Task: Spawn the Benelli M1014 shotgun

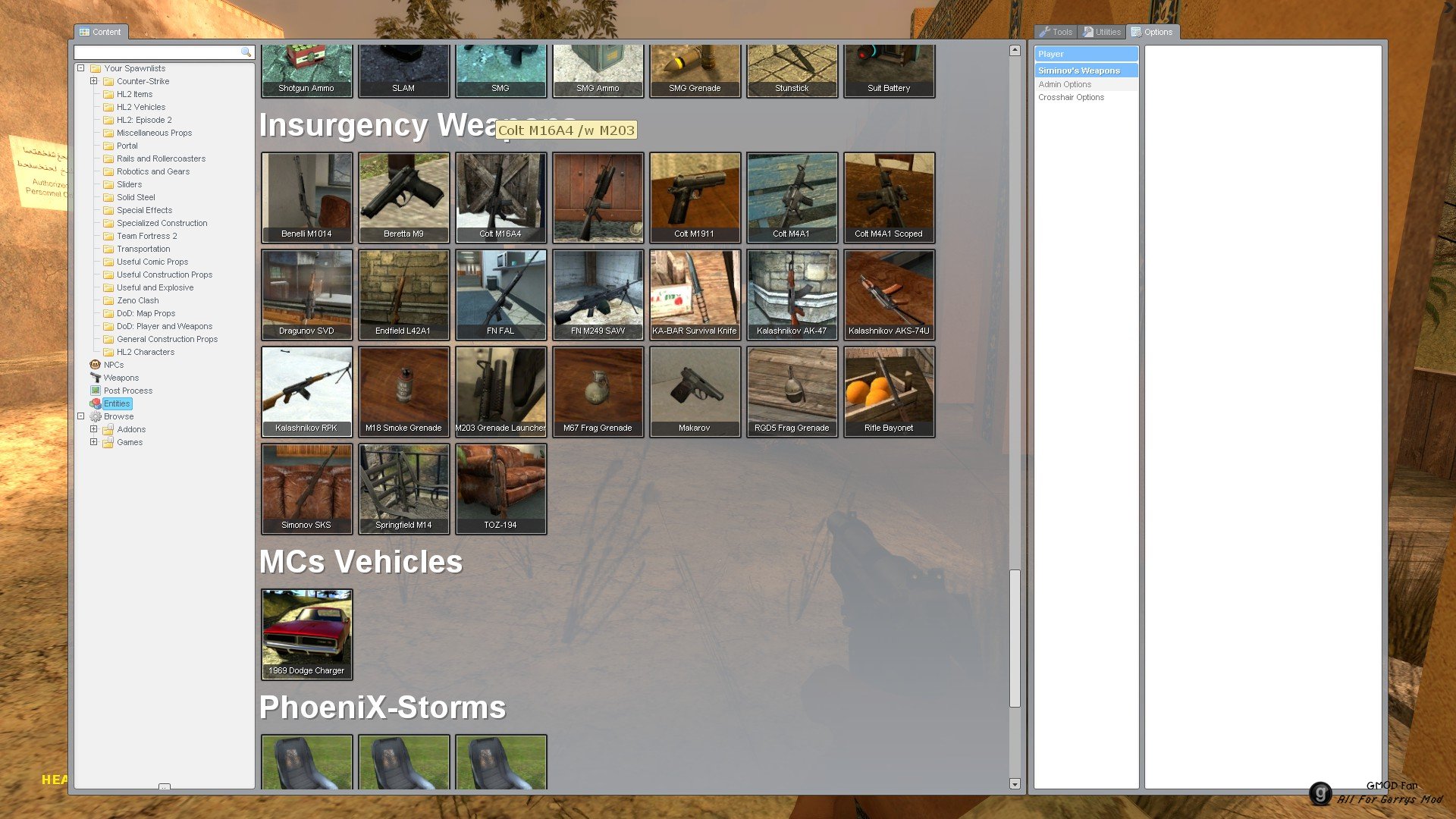Action: tap(306, 197)
